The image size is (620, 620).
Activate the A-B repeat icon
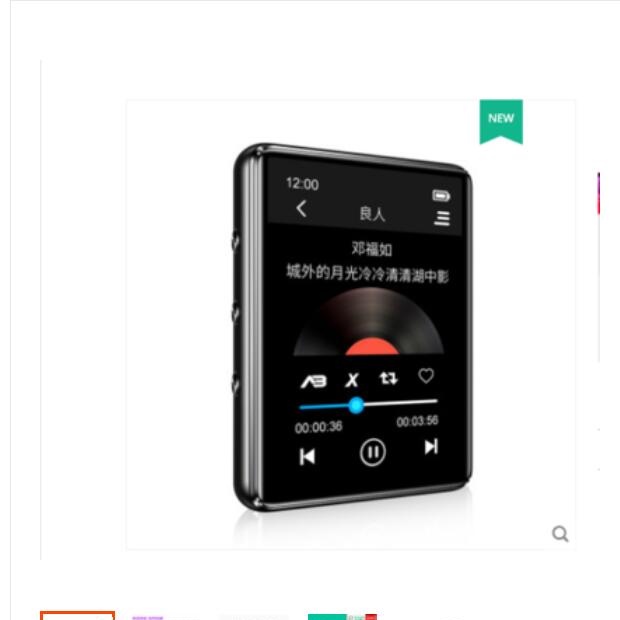[314, 381]
